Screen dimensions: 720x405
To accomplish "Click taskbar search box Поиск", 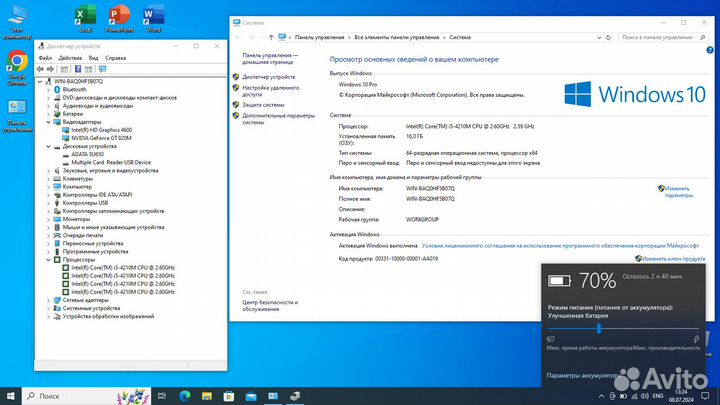I will pyautogui.click(x=86, y=396).
